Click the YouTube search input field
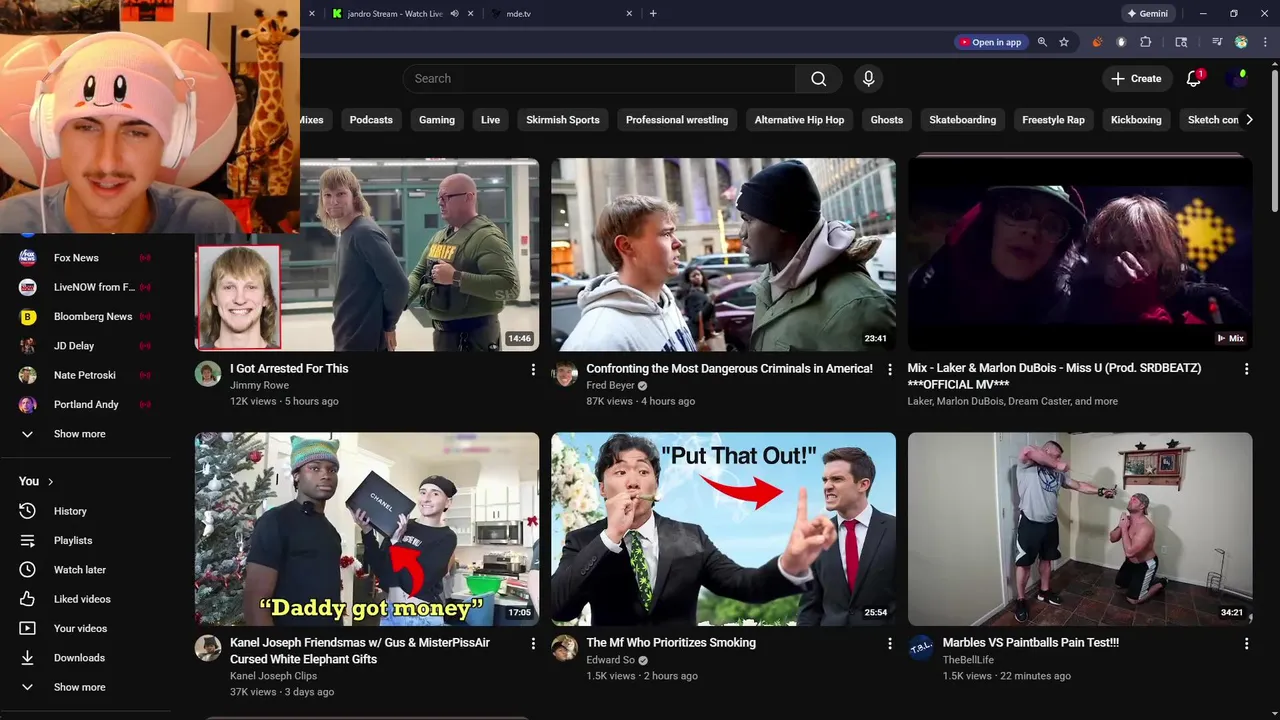This screenshot has height=720, width=1280. click(599, 79)
